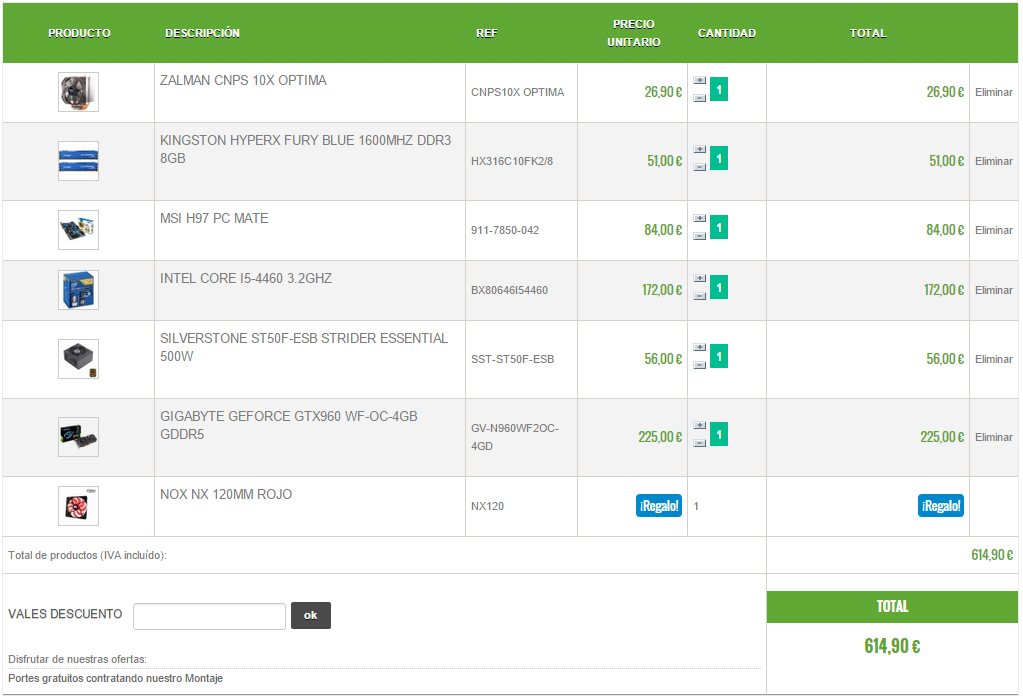Click the quantity box for Zalman CNPS 10X
The image size is (1023, 698).
tap(719, 89)
